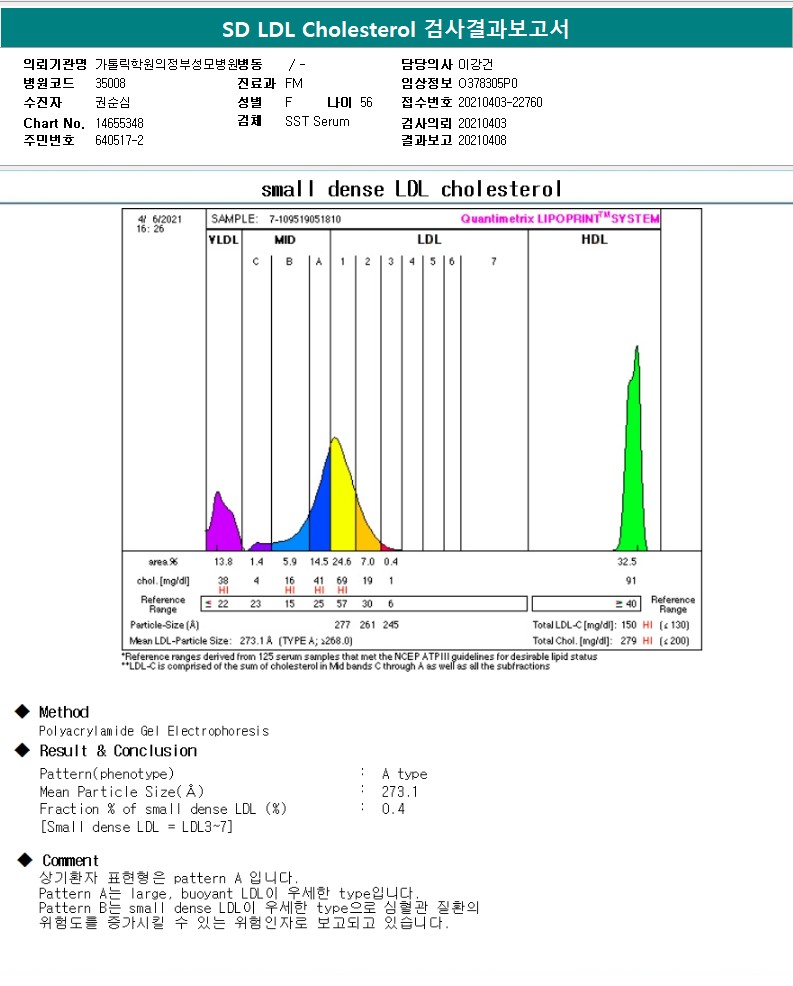Image resolution: width=793 pixels, height=986 pixels.
Task: Select Mean Particle Size result 273.1
Action: click(x=400, y=791)
